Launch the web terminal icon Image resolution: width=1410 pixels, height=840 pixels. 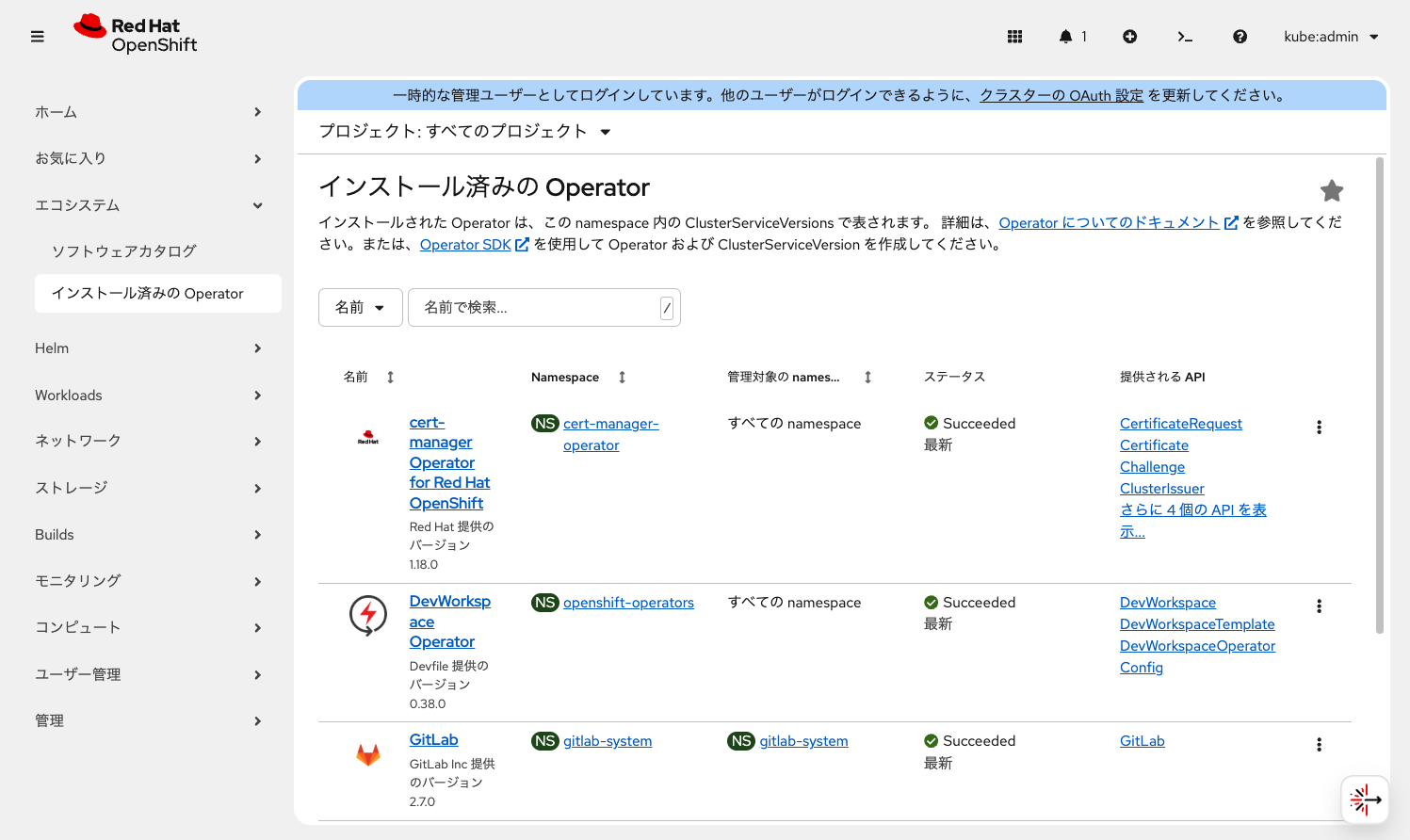point(1185,36)
